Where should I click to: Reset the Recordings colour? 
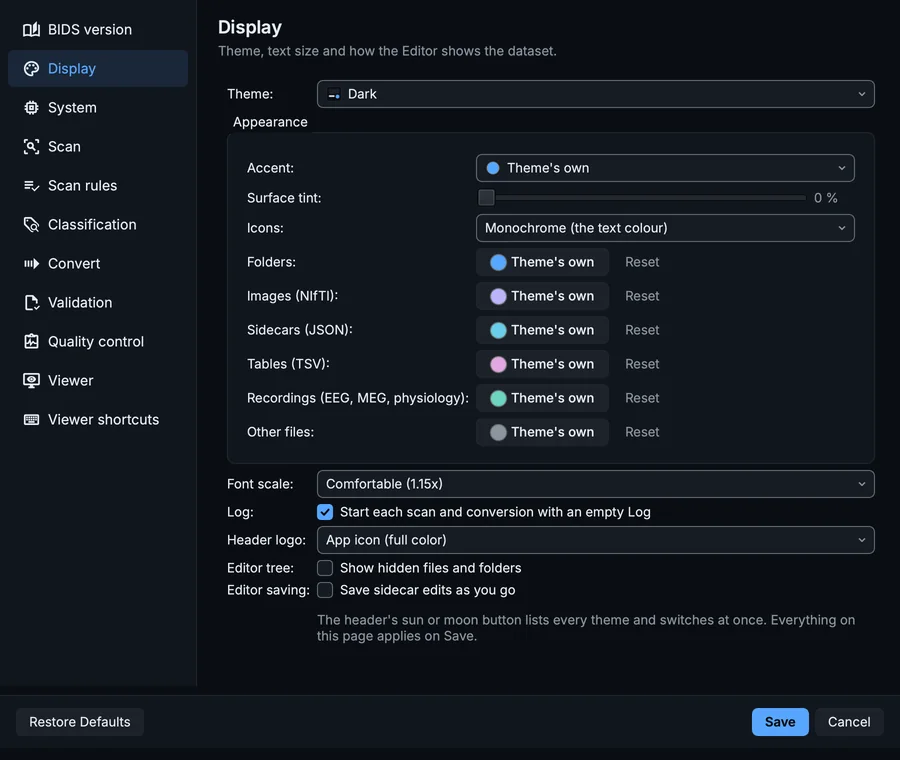(642, 398)
